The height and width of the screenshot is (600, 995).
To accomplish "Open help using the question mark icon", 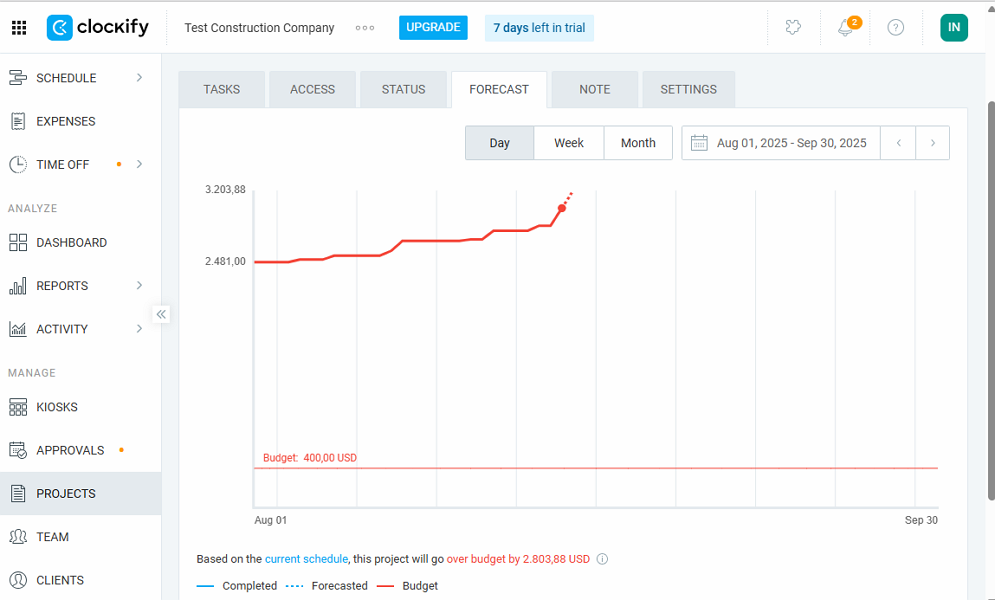I will 895,27.
